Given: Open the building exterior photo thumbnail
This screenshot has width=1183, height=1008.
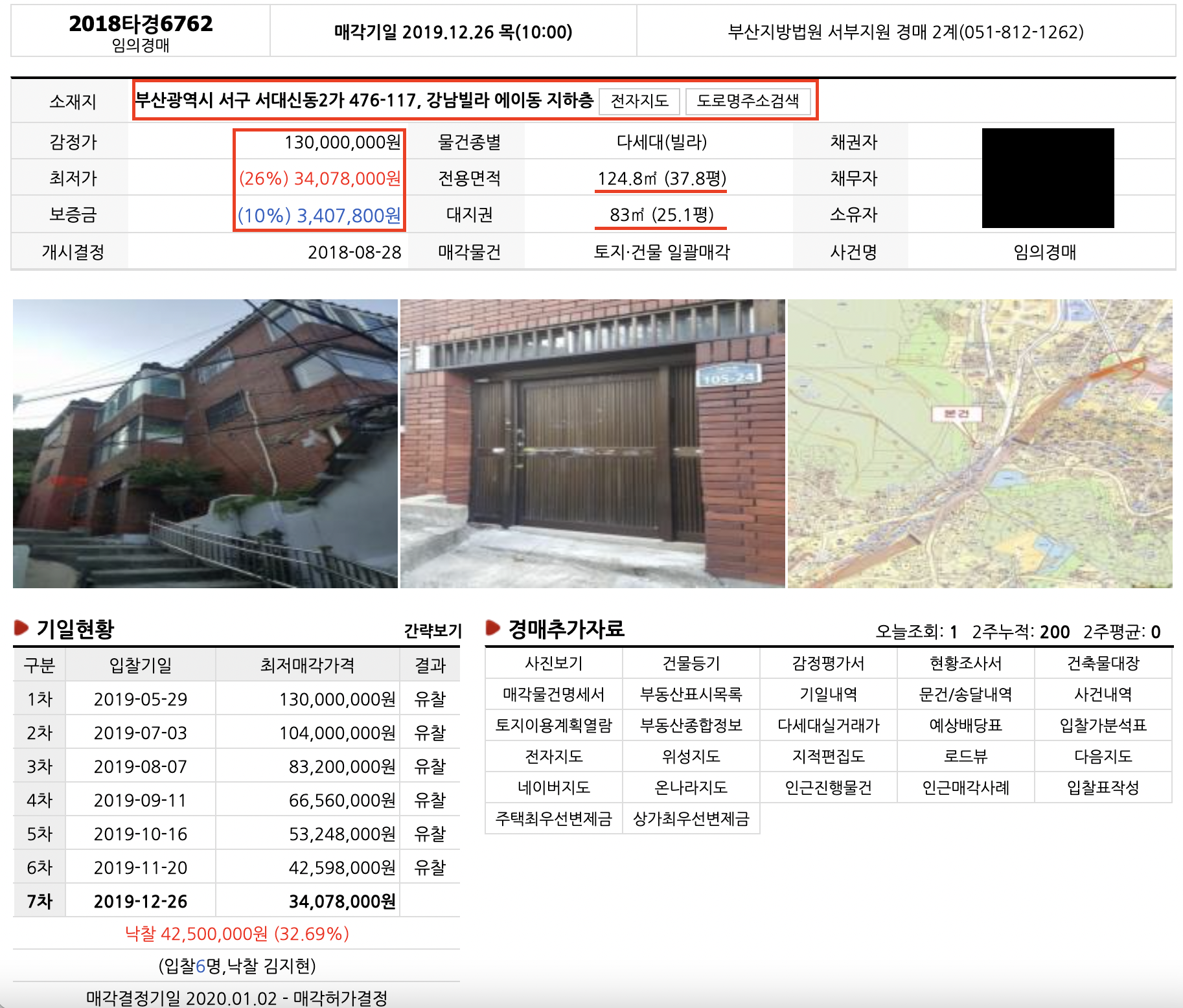Looking at the screenshot, I should point(205,444).
